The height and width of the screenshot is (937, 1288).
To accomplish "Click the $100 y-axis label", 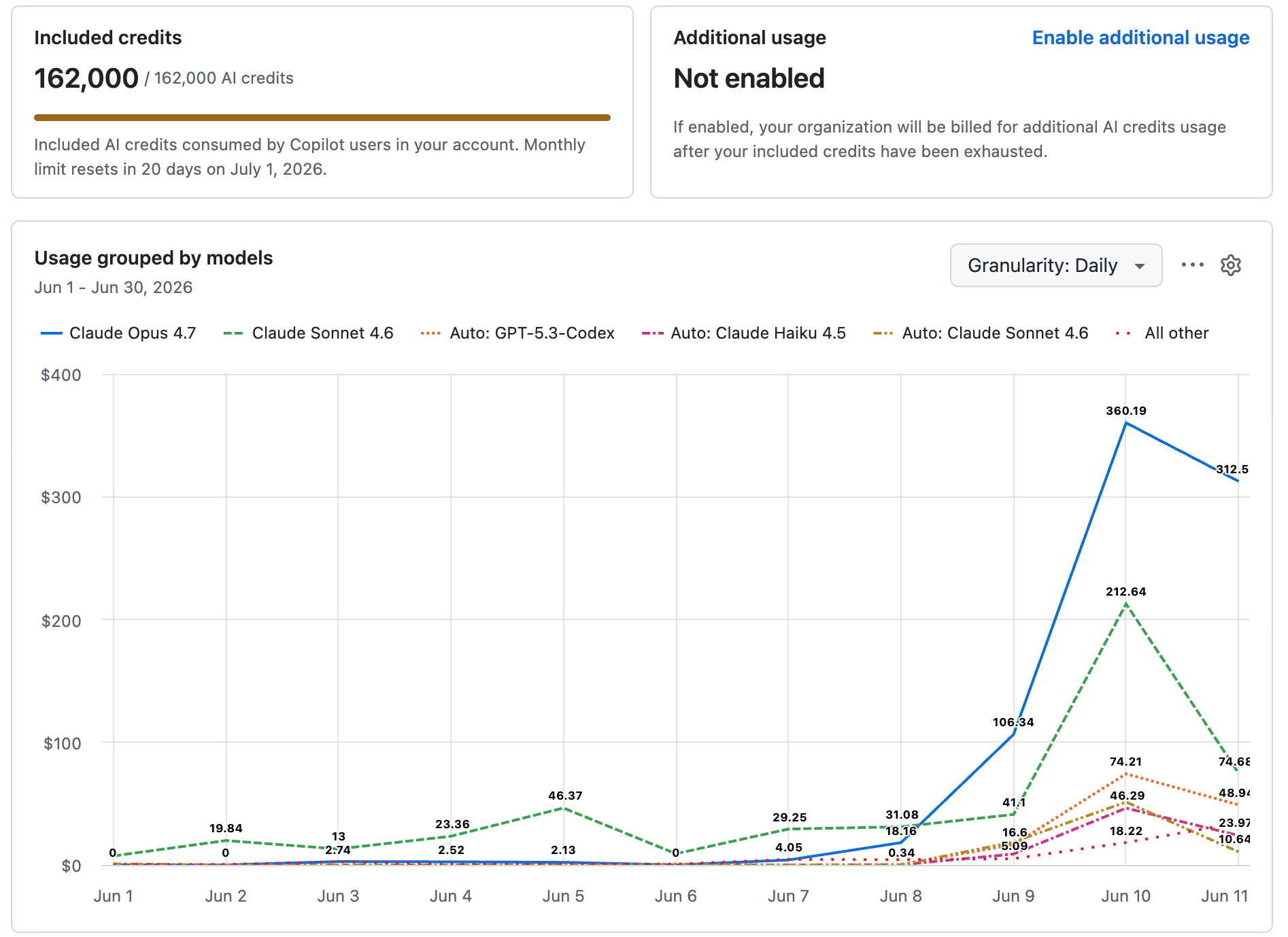I will point(63,743).
